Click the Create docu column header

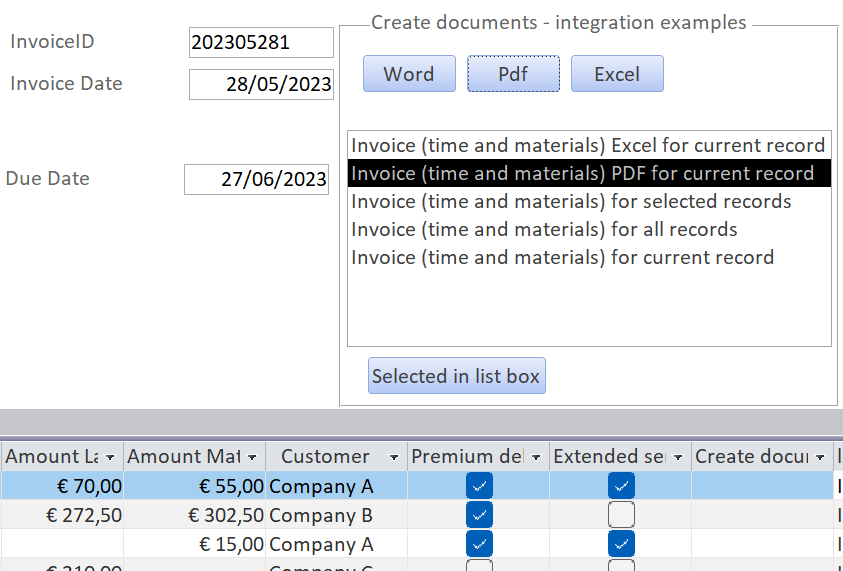(x=762, y=456)
